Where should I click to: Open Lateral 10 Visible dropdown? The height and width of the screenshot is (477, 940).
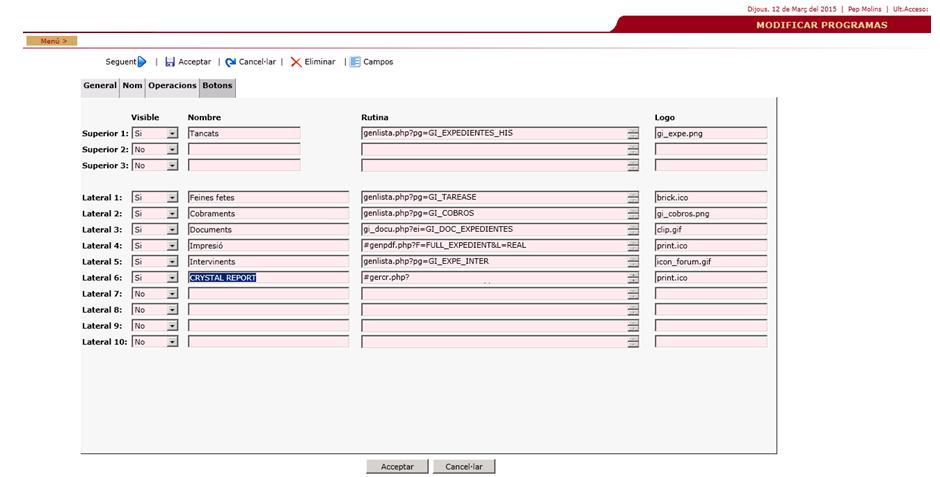pyautogui.click(x=155, y=342)
